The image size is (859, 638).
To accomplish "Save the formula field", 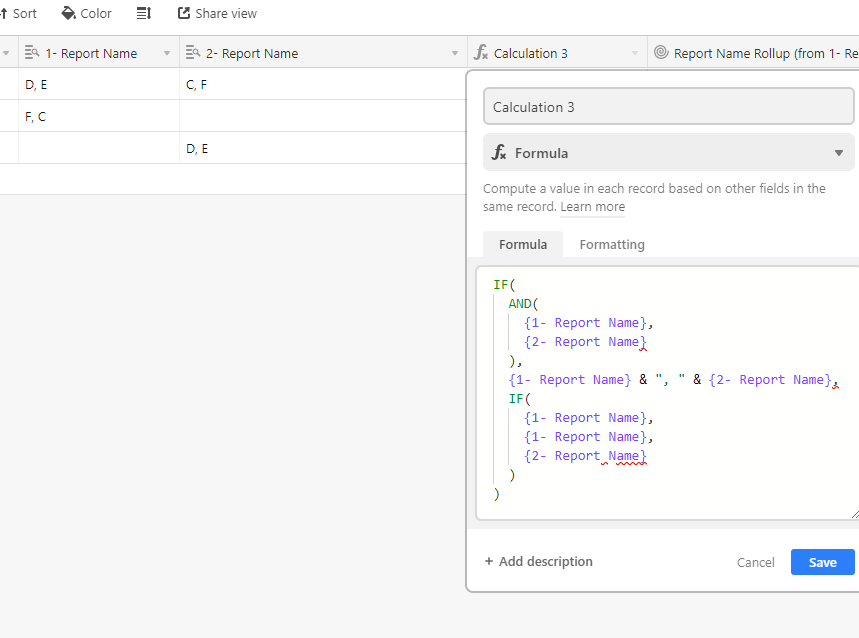I will [x=822, y=562].
